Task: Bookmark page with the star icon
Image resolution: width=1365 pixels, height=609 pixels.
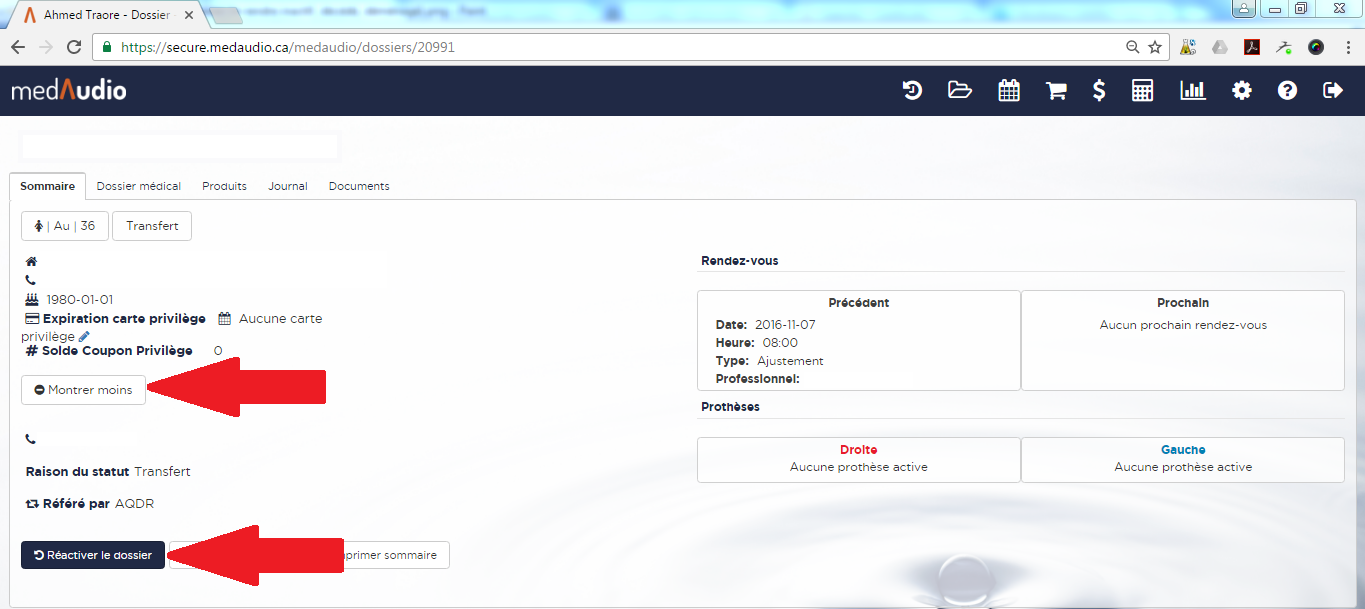Action: point(1155,47)
